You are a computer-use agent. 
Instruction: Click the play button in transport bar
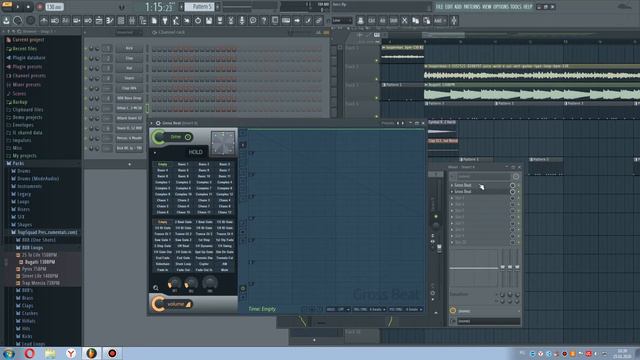point(17,7)
